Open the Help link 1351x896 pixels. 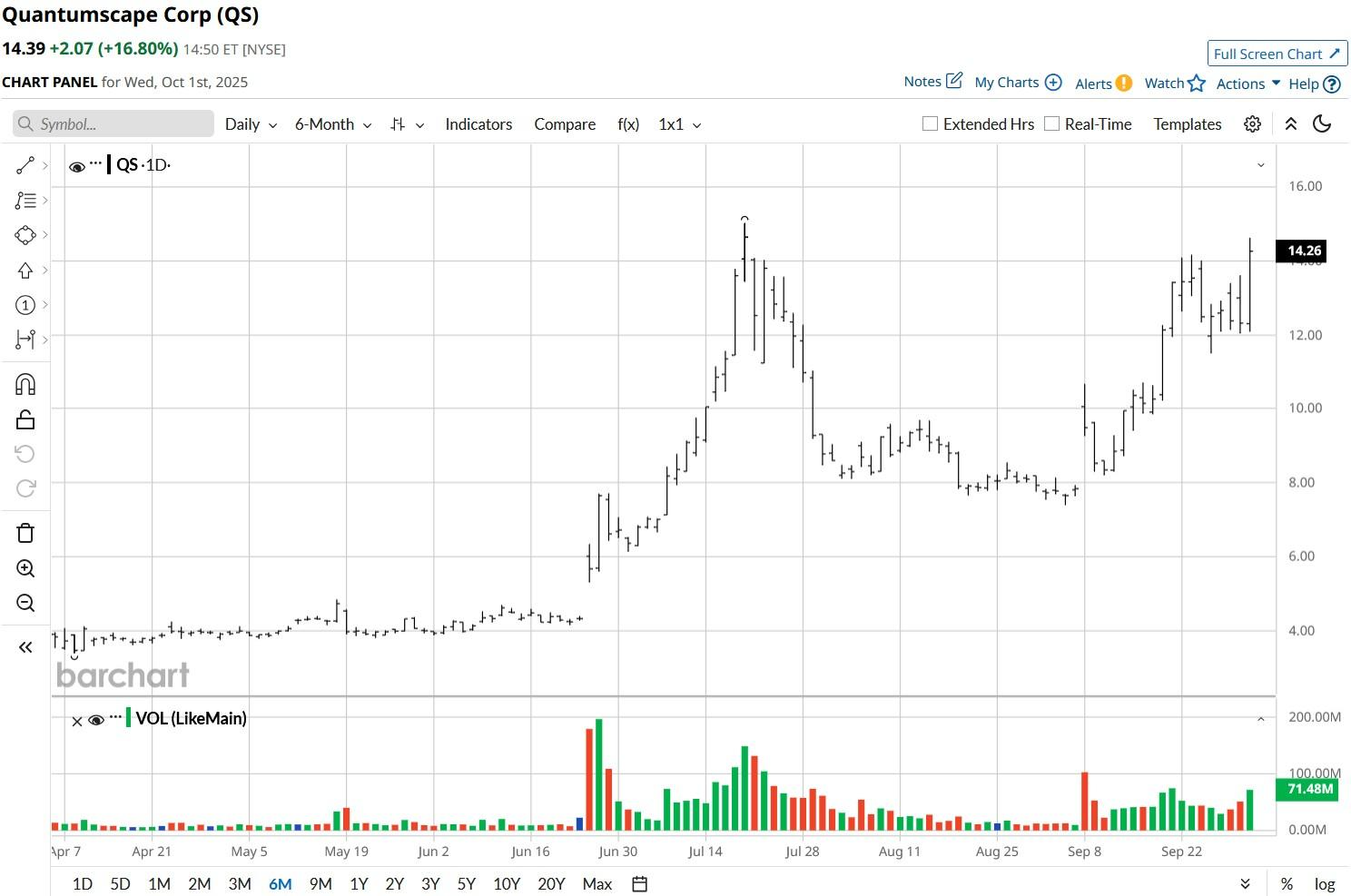coord(1314,84)
